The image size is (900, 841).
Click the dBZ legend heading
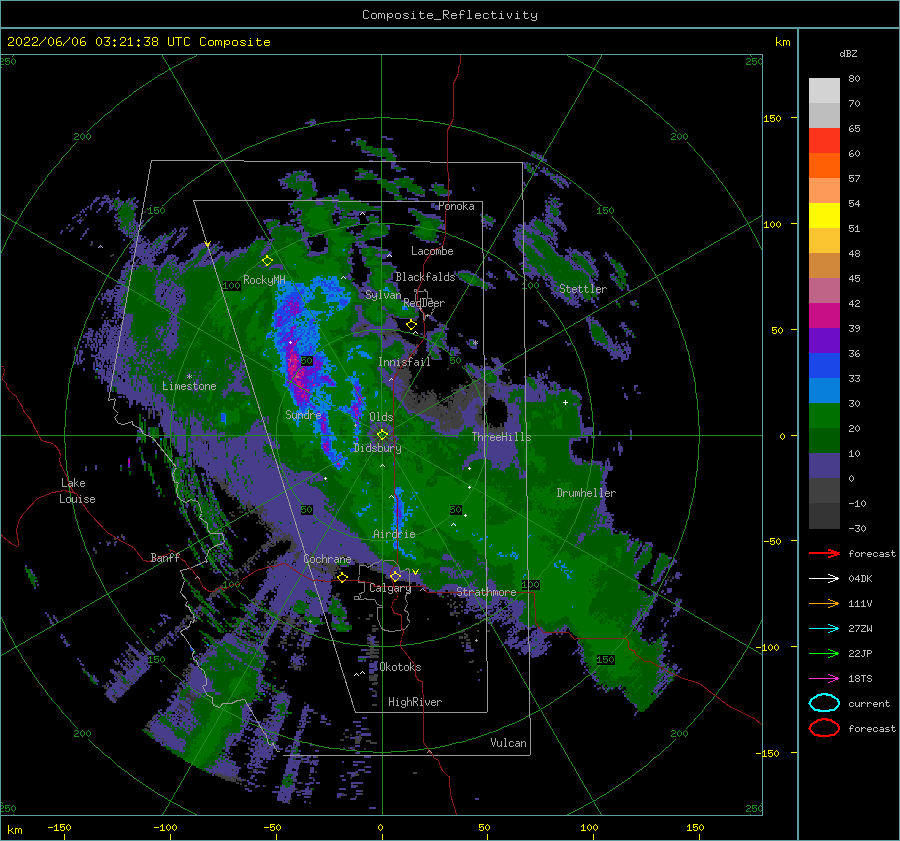[848, 53]
